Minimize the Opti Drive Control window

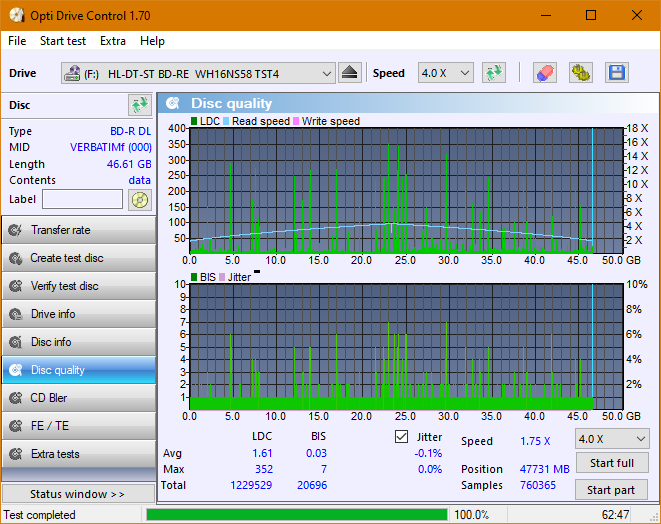coord(546,16)
